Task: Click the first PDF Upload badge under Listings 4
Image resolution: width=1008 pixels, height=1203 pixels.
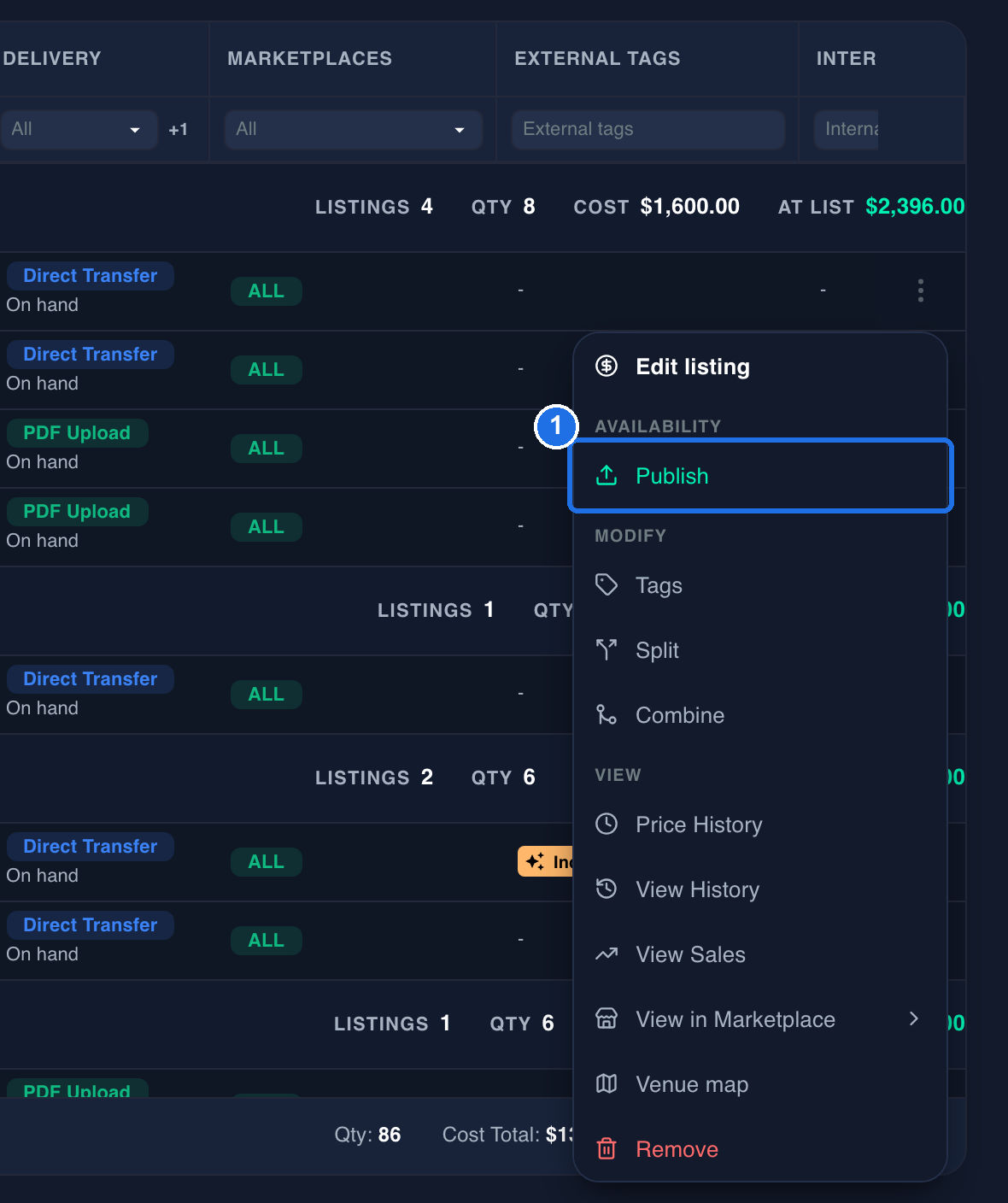Action: click(x=77, y=433)
